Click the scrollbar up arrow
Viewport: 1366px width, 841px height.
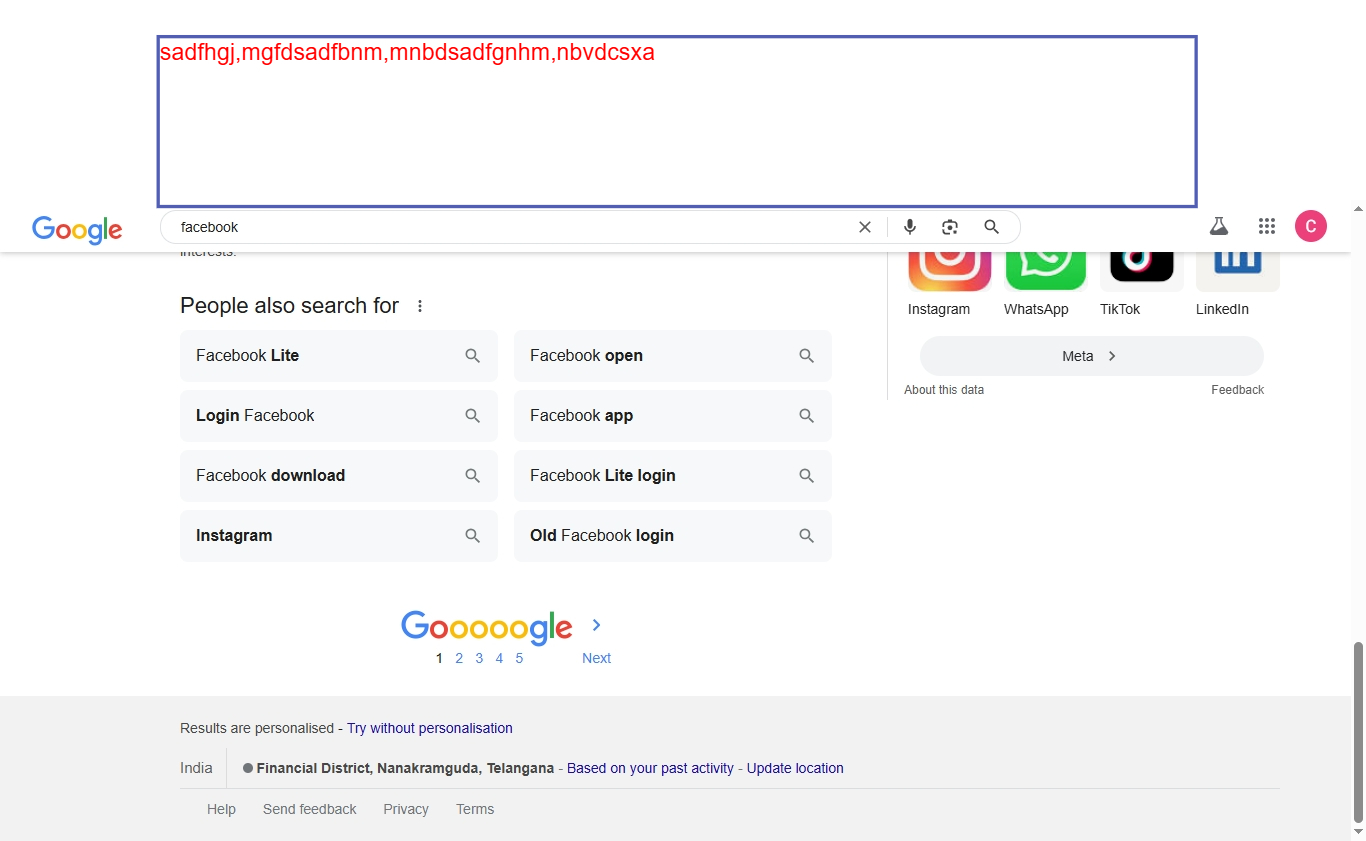click(x=1358, y=209)
